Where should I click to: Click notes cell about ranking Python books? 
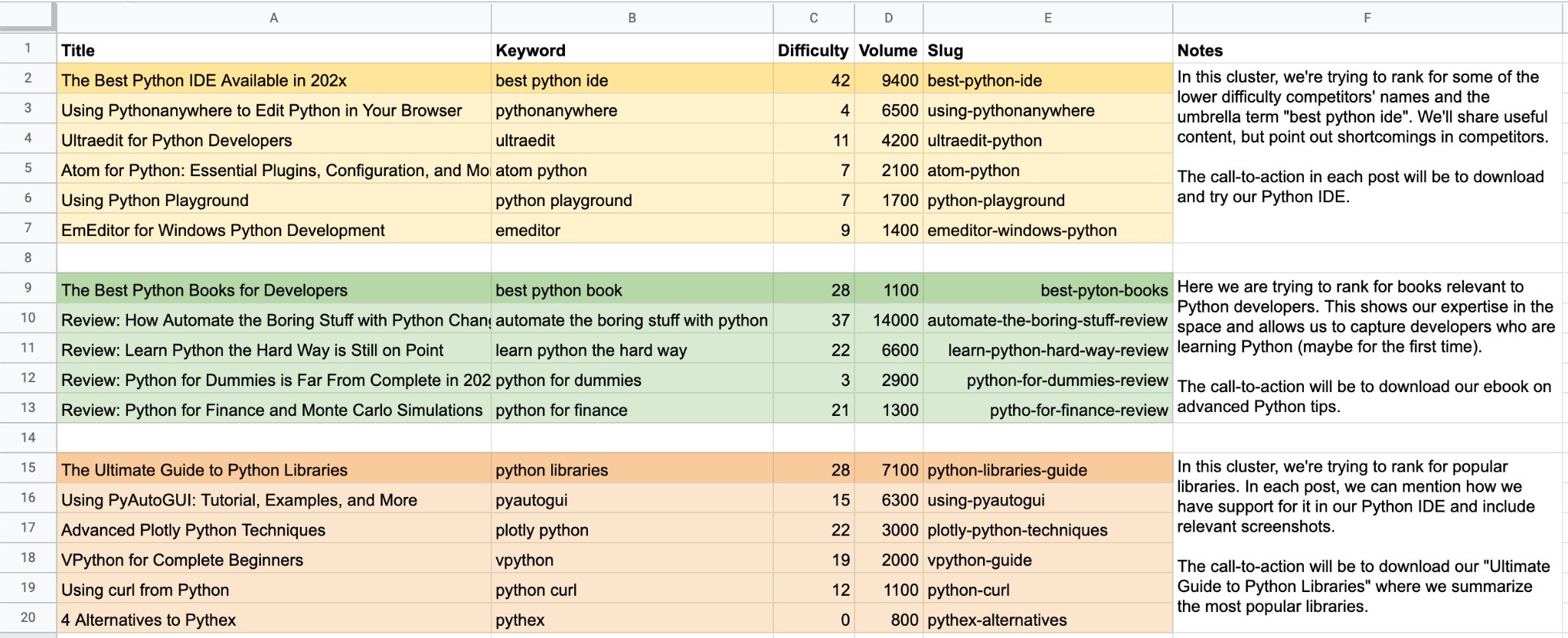click(x=1367, y=348)
